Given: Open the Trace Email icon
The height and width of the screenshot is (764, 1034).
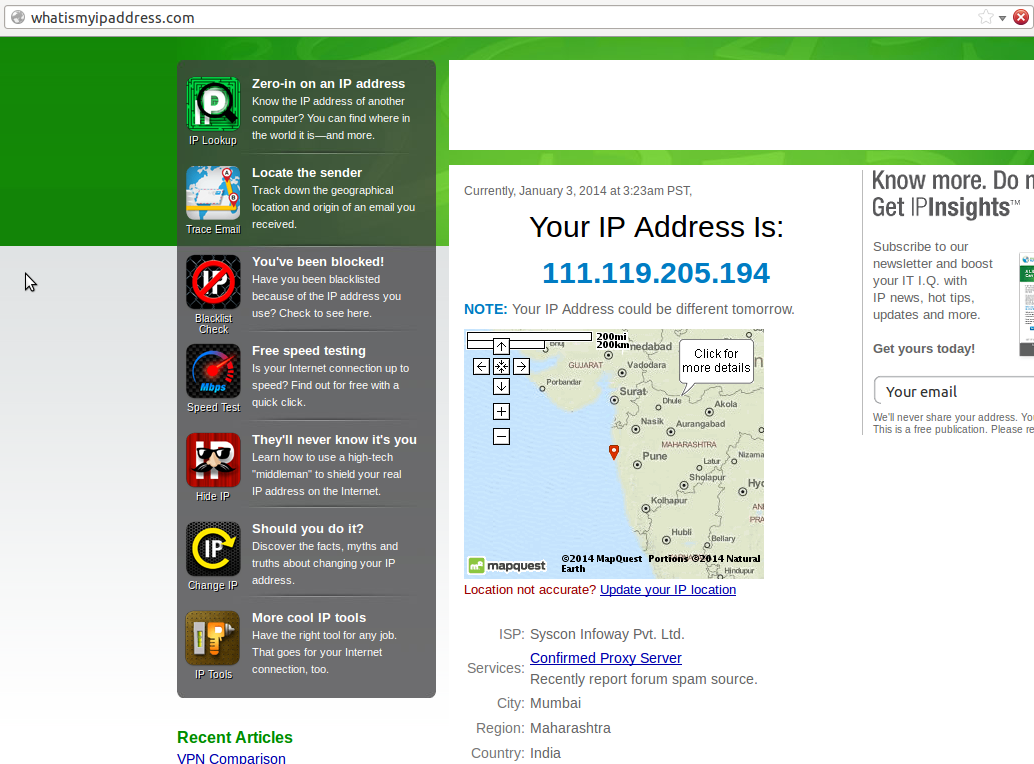Looking at the screenshot, I should (213, 193).
